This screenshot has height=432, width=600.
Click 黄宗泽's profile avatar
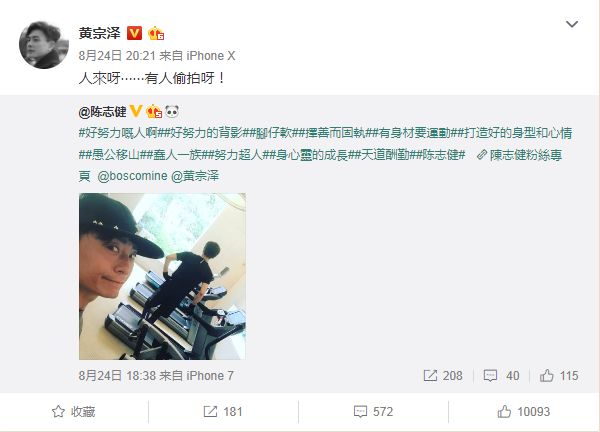(44, 45)
